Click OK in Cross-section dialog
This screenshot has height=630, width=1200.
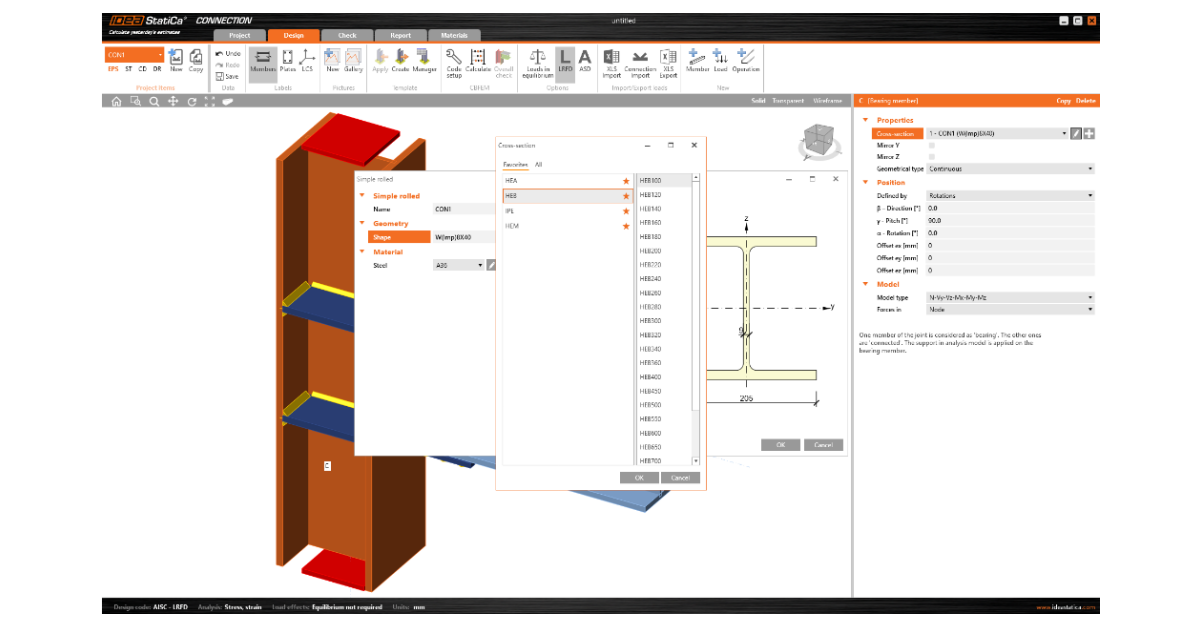639,477
